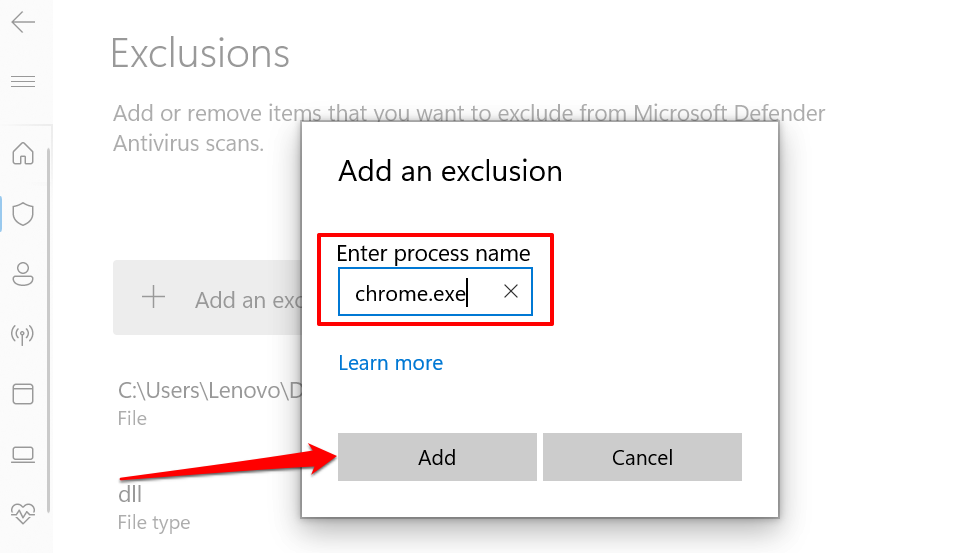Go back using the back arrow
955x553 pixels.
[x=23, y=23]
